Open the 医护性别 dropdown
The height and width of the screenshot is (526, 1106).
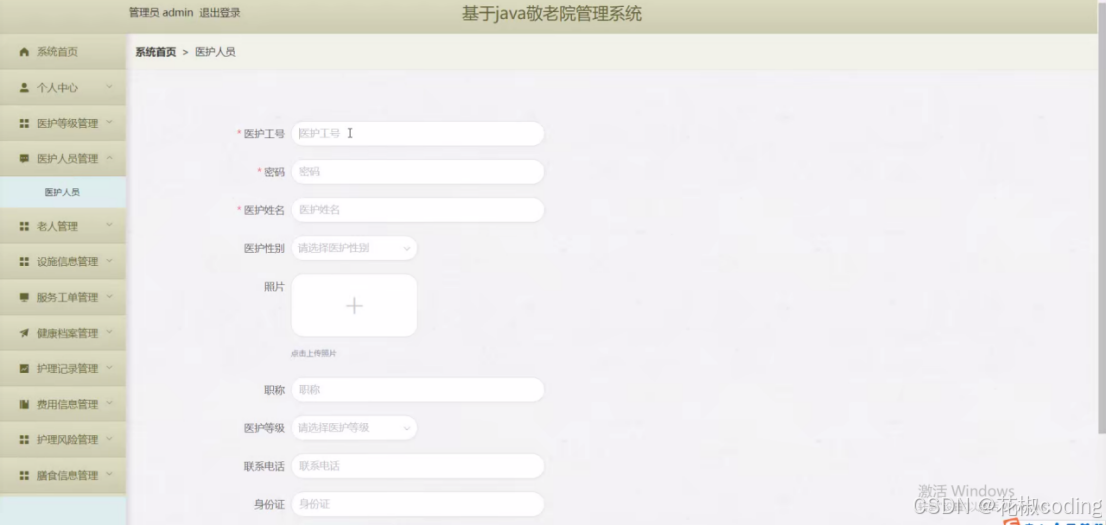pos(354,248)
